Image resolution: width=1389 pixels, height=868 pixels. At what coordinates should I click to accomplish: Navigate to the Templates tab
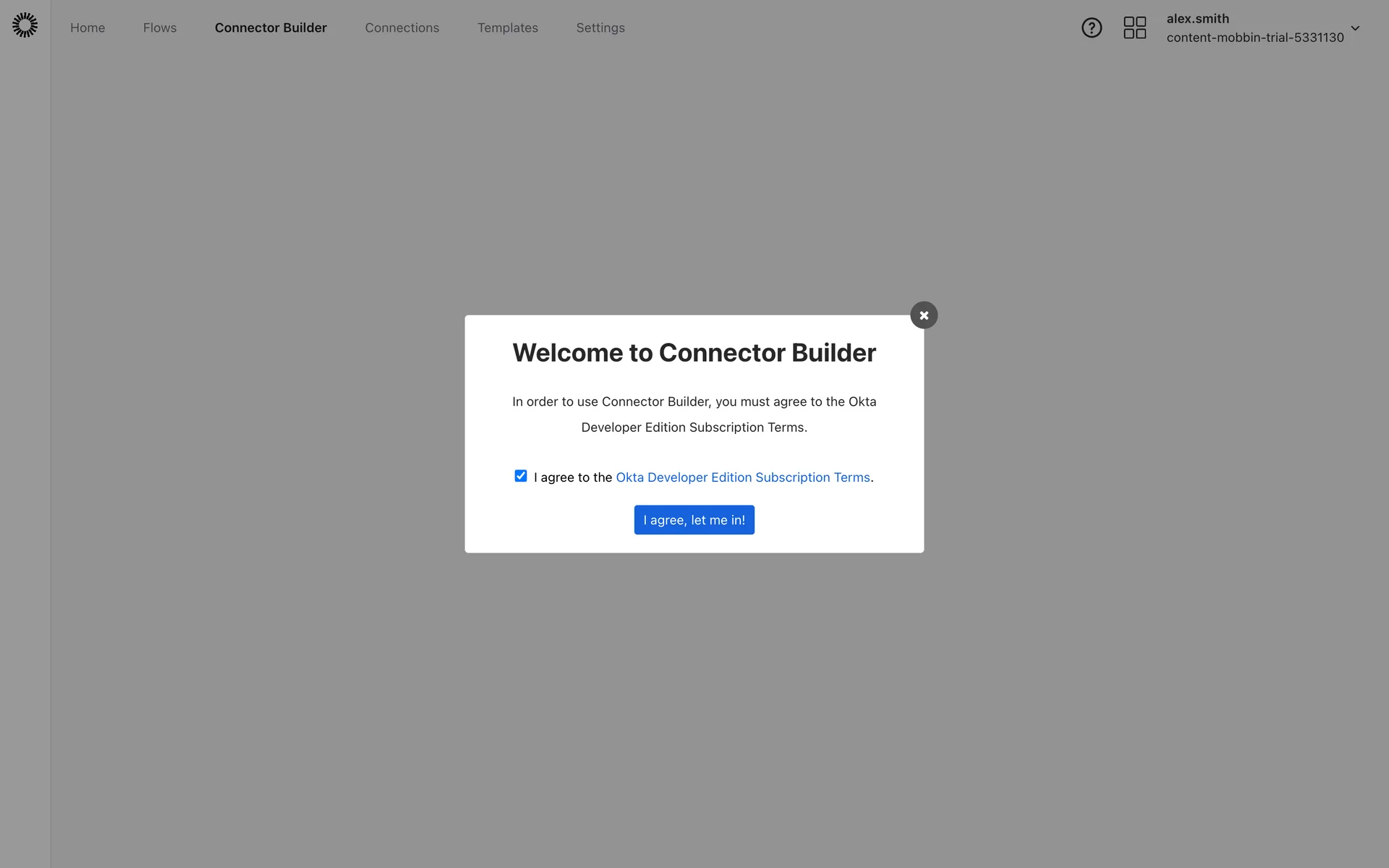(507, 28)
